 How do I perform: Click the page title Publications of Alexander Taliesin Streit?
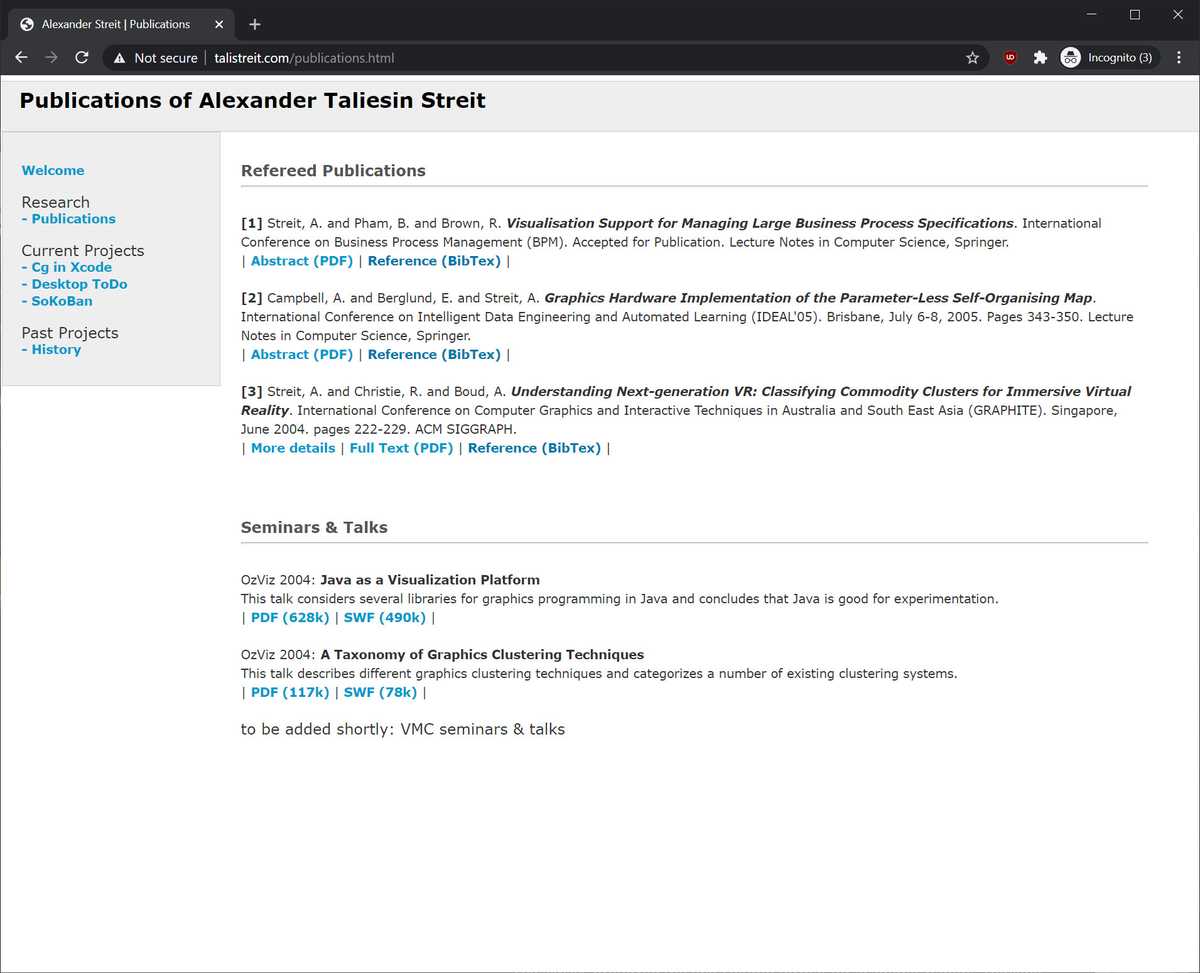point(253,101)
